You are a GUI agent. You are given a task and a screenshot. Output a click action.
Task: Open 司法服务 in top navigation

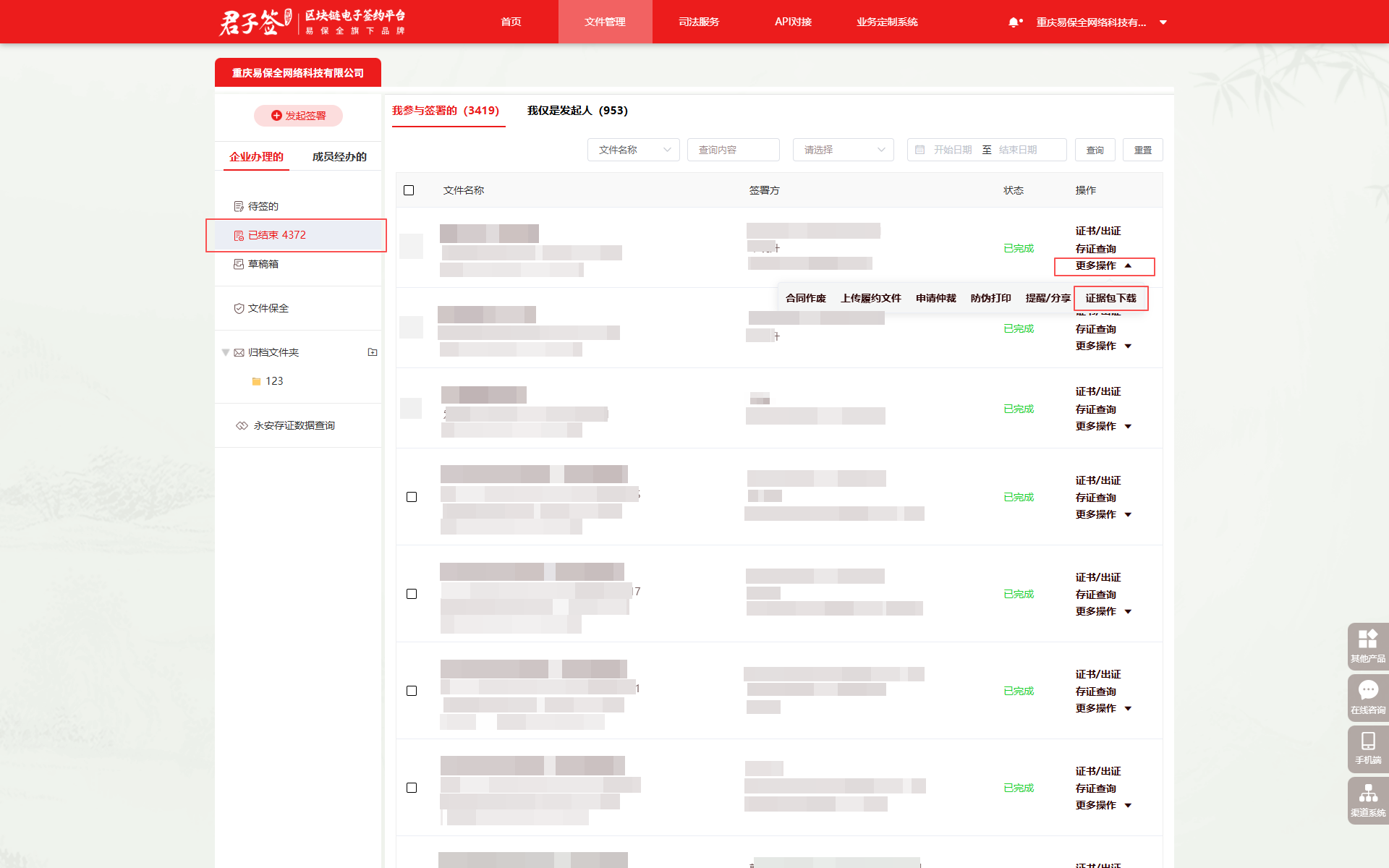[699, 22]
